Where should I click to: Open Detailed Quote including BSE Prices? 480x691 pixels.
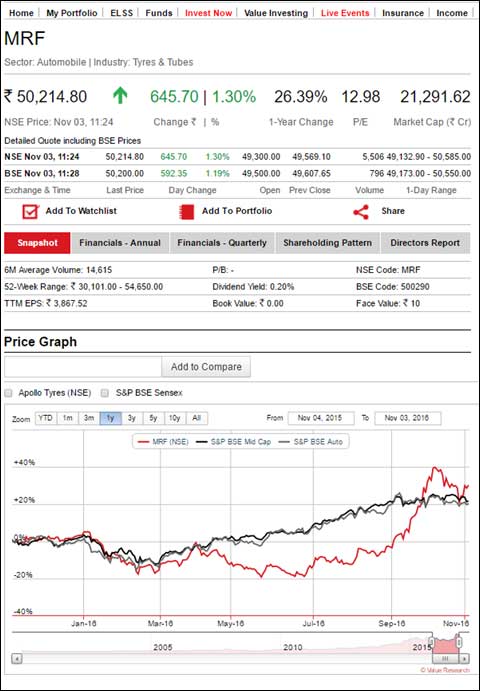coord(73,141)
